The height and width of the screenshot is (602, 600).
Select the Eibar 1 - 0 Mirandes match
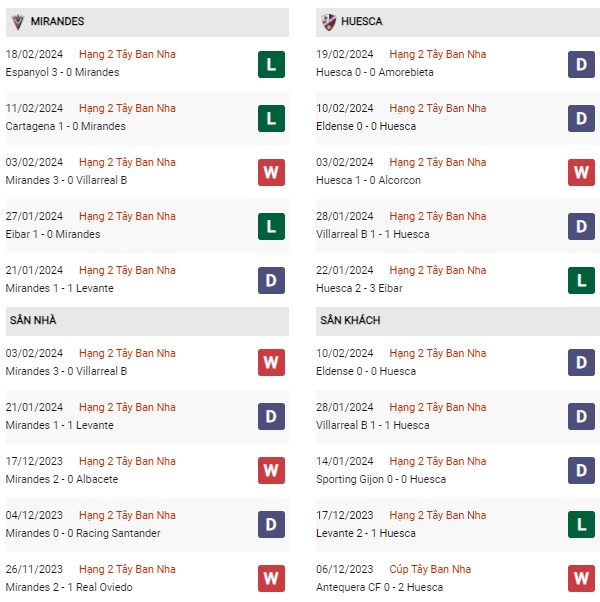tap(53, 234)
